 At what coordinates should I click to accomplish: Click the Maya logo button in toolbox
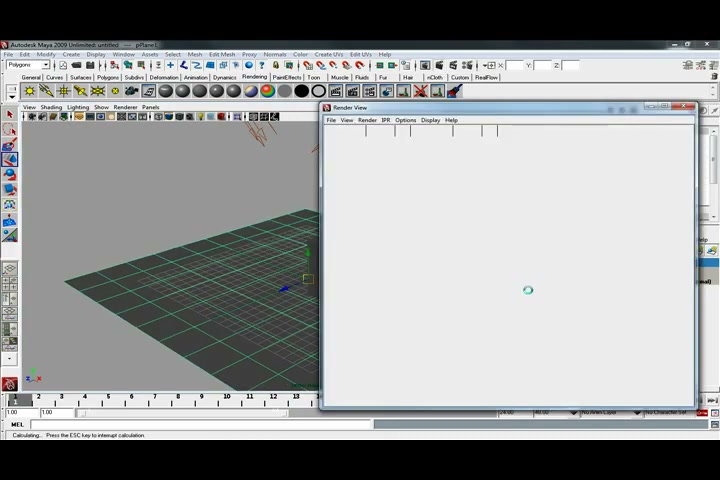click(x=10, y=384)
